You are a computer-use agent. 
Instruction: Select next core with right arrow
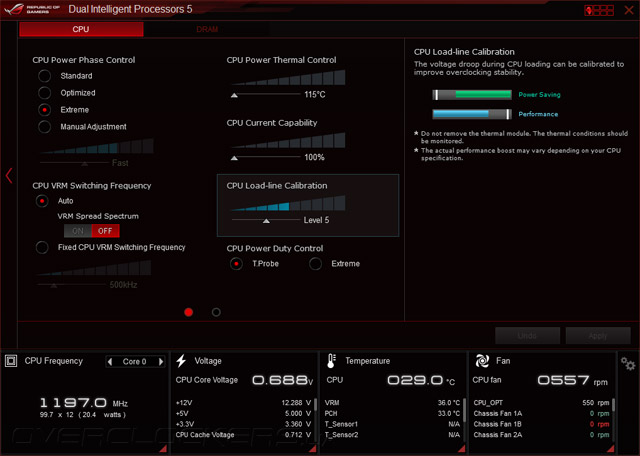(x=161, y=361)
